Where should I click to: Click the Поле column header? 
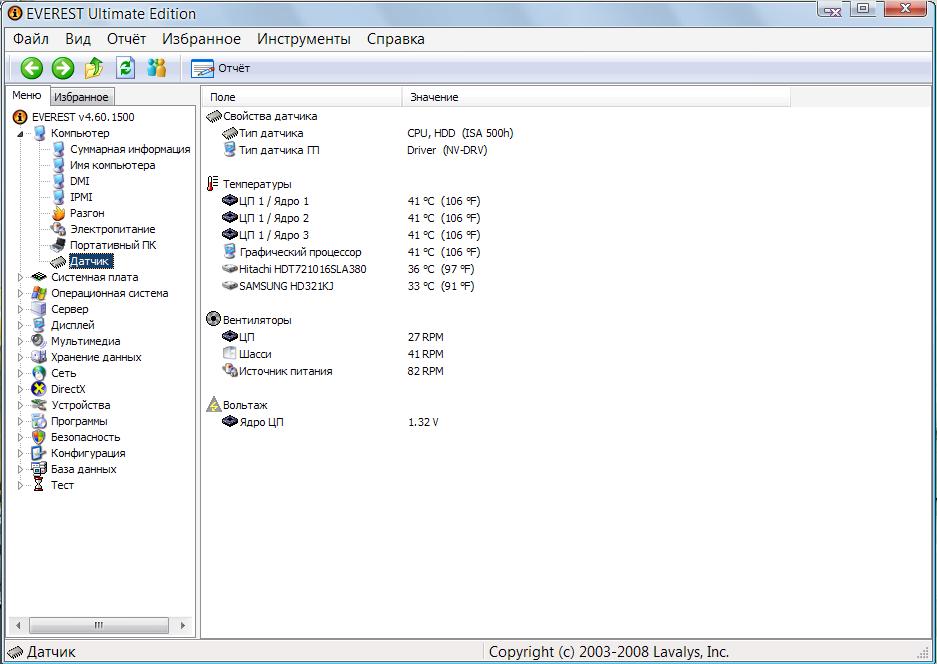[x=303, y=97]
